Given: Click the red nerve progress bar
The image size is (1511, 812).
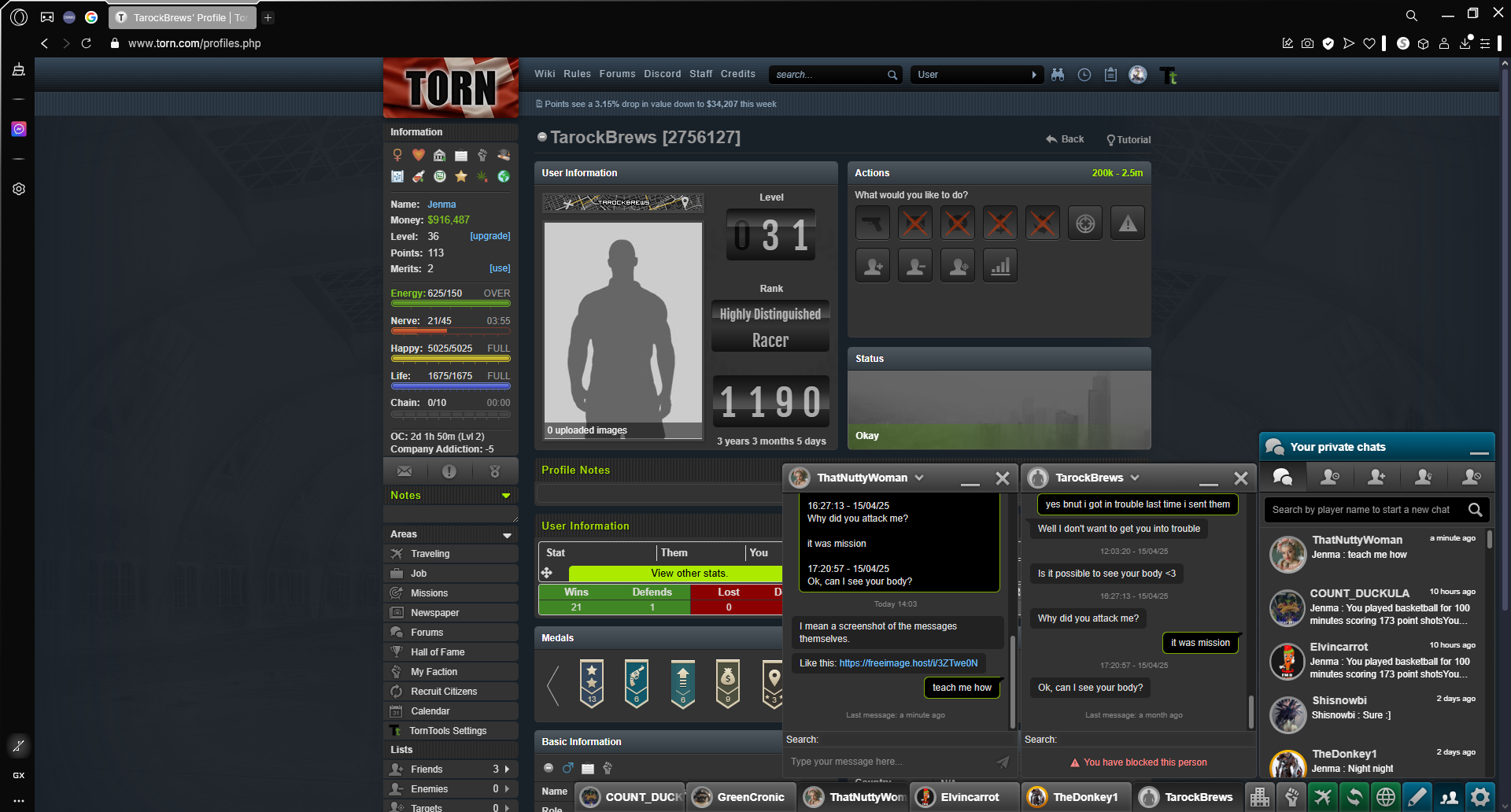Looking at the screenshot, I should pos(451,331).
